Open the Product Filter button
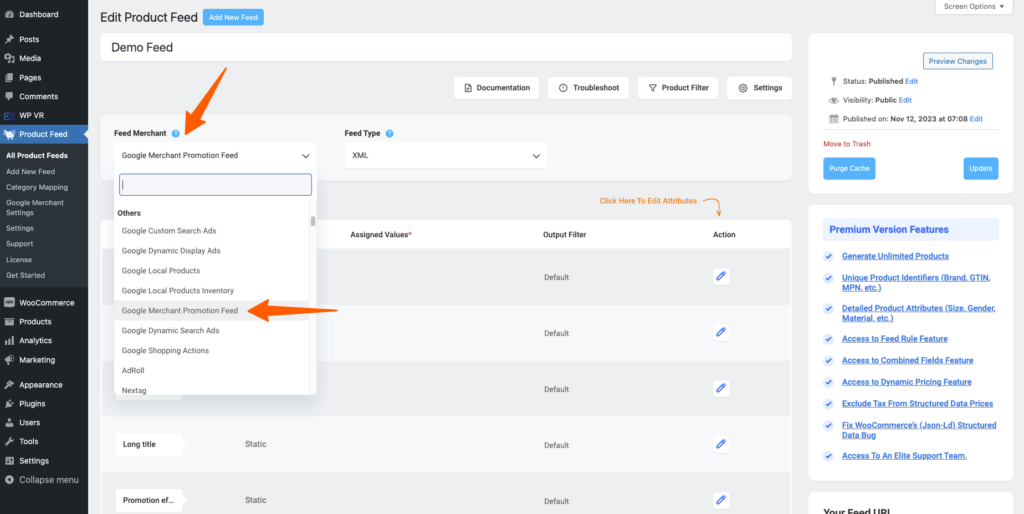The height and width of the screenshot is (514, 1024). (678, 88)
